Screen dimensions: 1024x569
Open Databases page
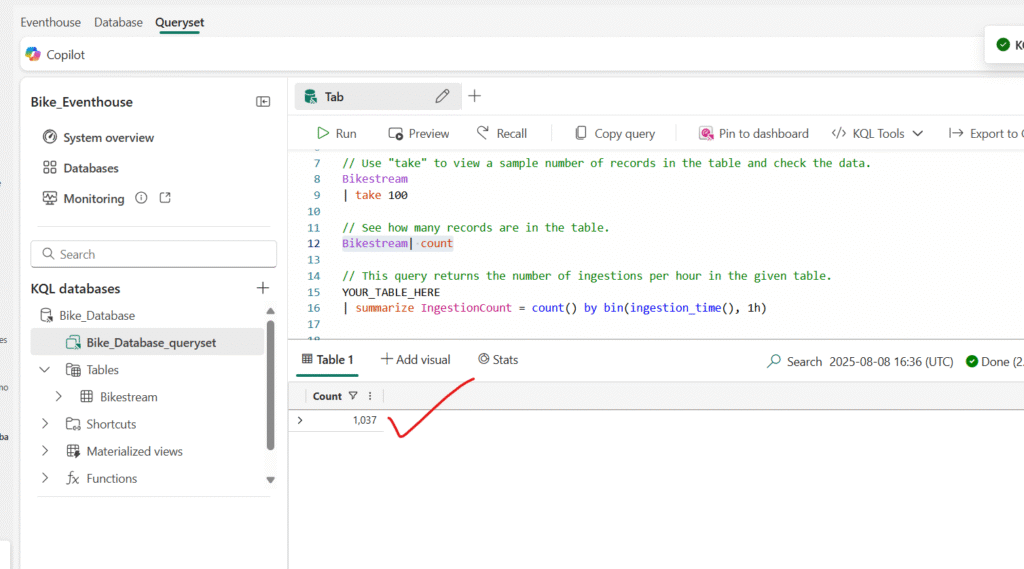pyautogui.click(x=91, y=168)
